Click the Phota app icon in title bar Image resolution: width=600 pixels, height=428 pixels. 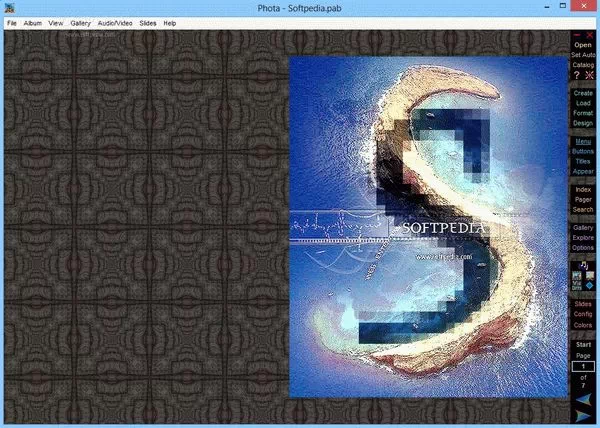point(9,9)
